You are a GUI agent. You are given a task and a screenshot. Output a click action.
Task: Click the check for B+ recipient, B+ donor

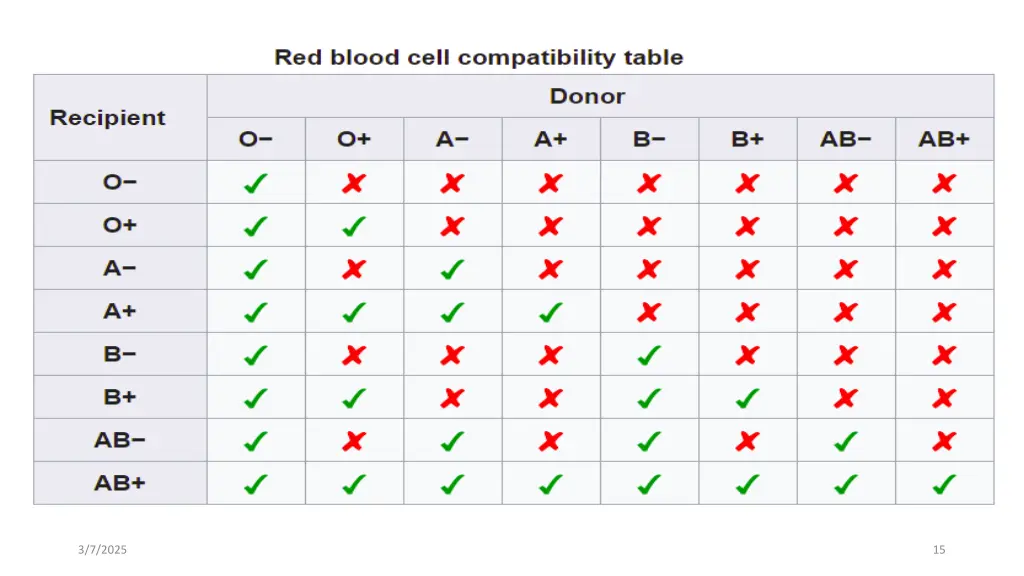[x=747, y=398]
